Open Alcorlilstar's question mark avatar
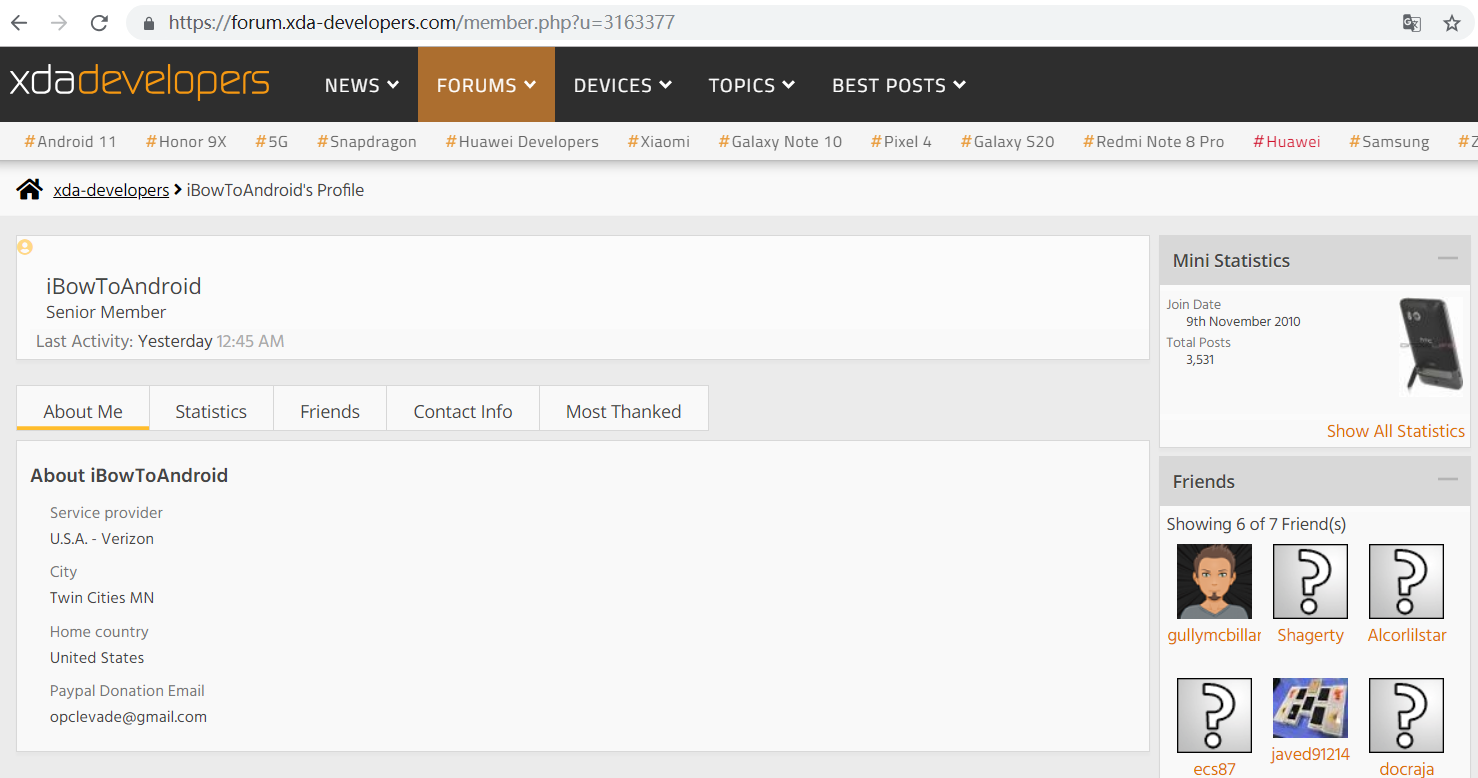The width and height of the screenshot is (1478, 778). [1406, 581]
